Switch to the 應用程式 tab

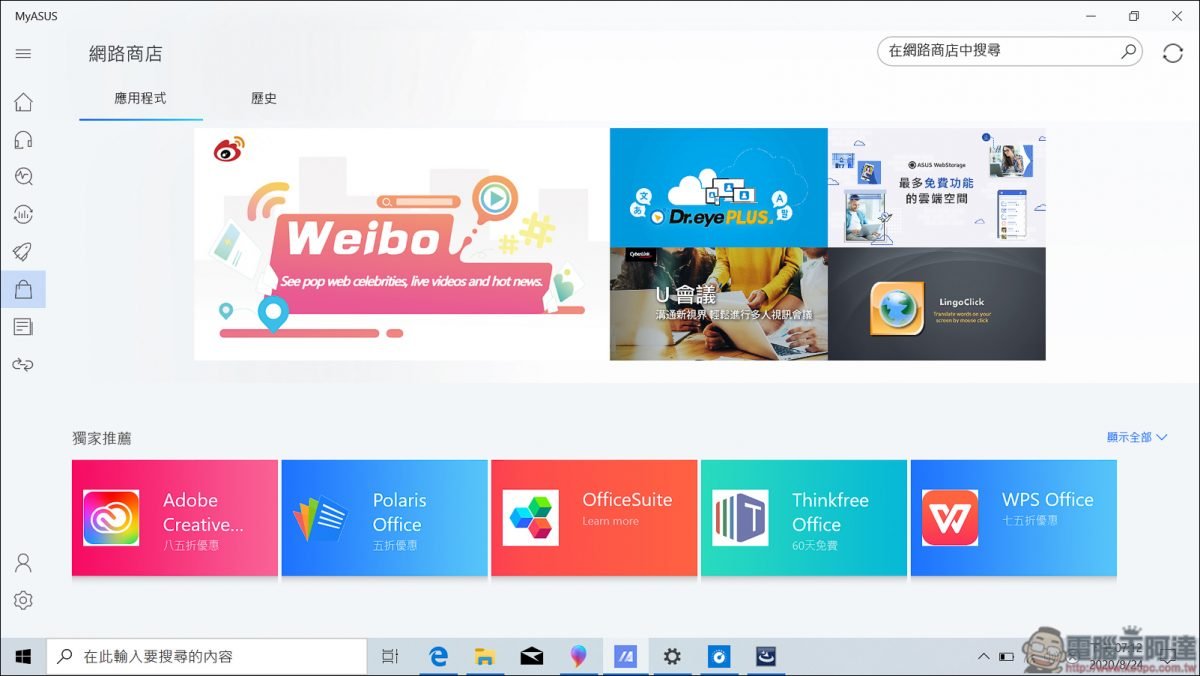[x=140, y=98]
